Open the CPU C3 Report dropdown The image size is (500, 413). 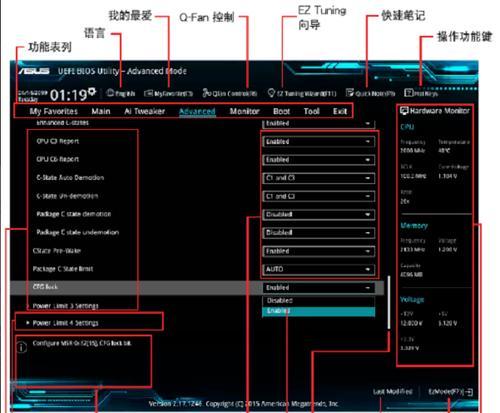click(x=318, y=142)
